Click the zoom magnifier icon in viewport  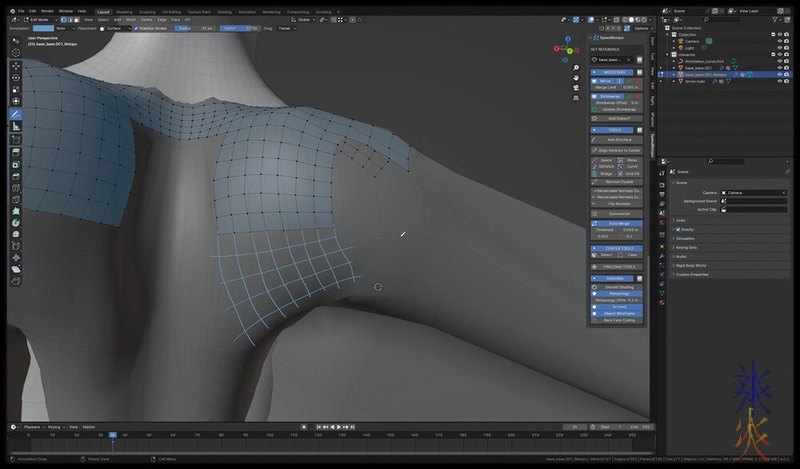pos(576,69)
